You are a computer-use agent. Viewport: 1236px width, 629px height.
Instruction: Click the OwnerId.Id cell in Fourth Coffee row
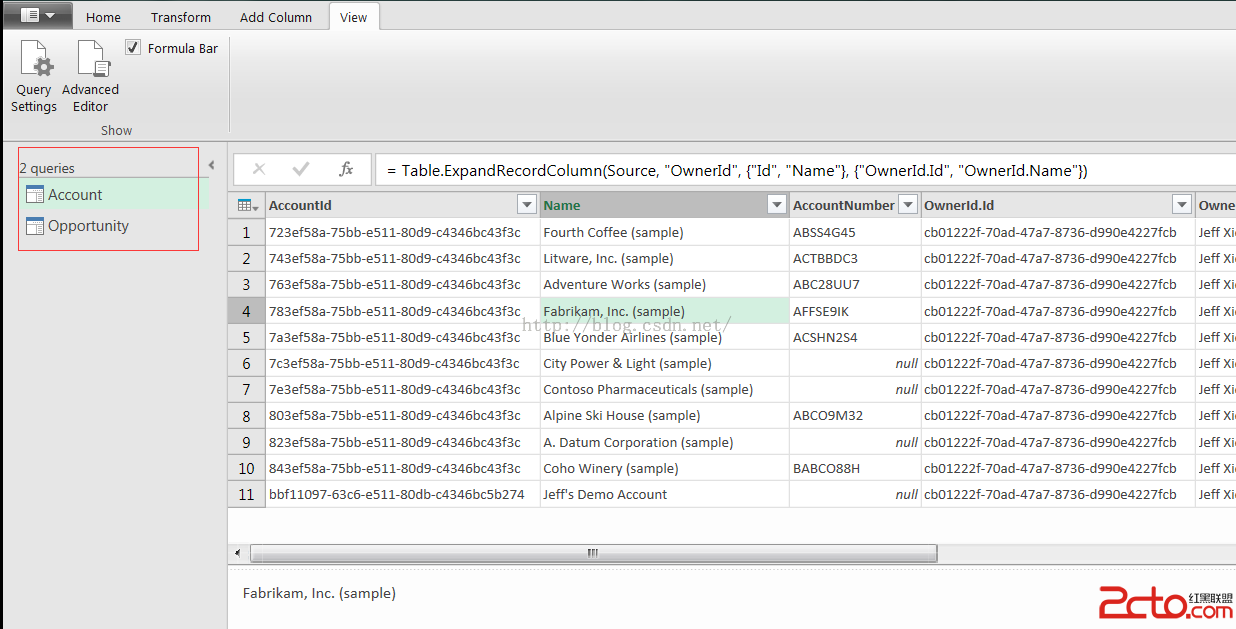click(x=1058, y=232)
